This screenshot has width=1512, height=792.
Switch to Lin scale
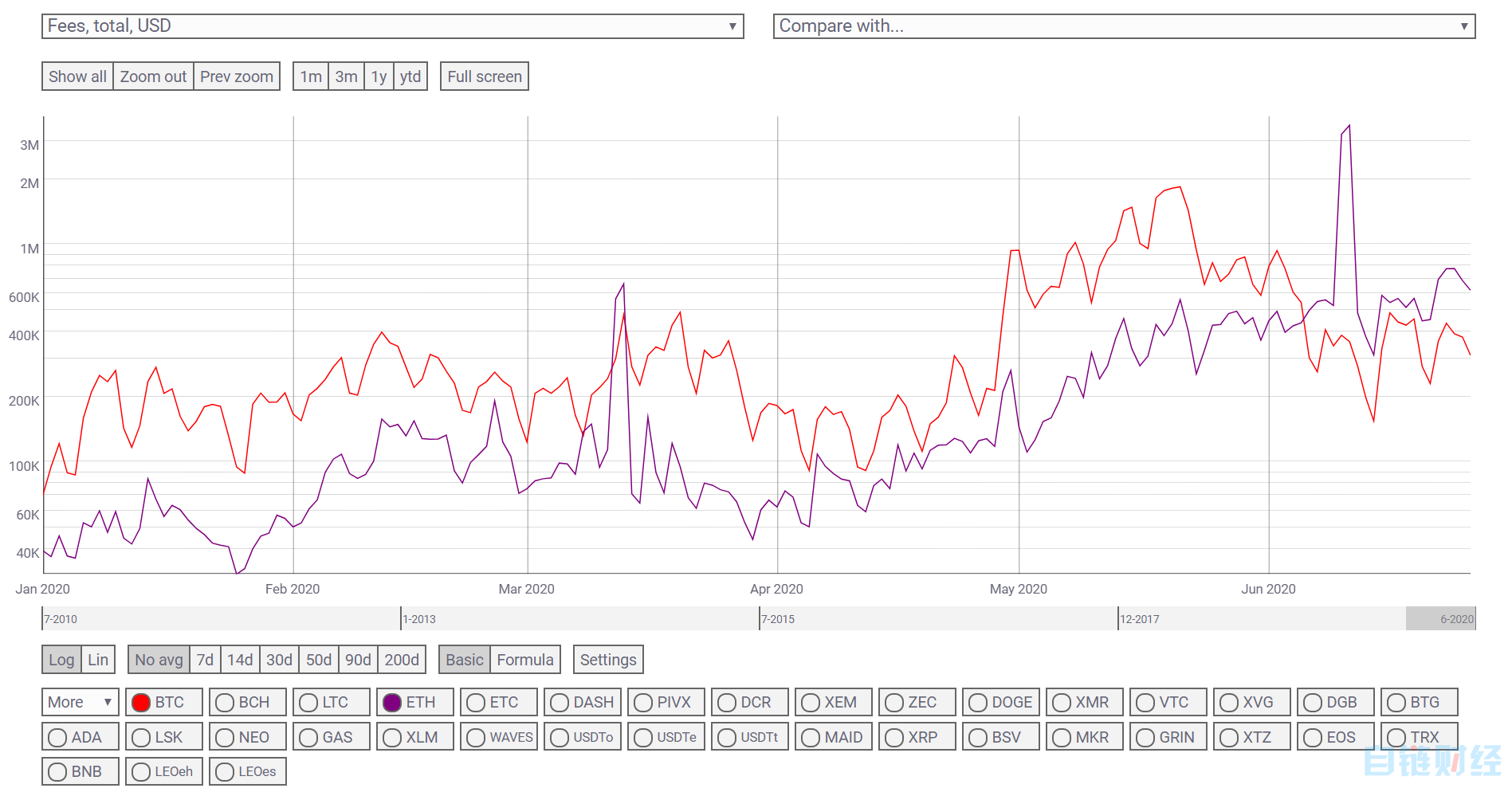click(x=98, y=660)
